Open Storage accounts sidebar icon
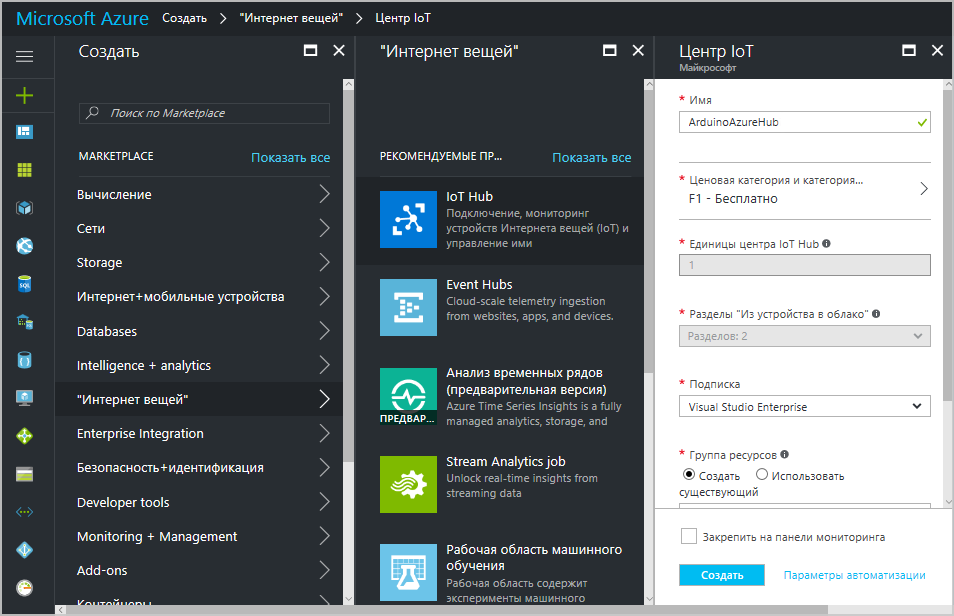Screen dimensions: 954x616 pyautogui.click(x=24, y=474)
